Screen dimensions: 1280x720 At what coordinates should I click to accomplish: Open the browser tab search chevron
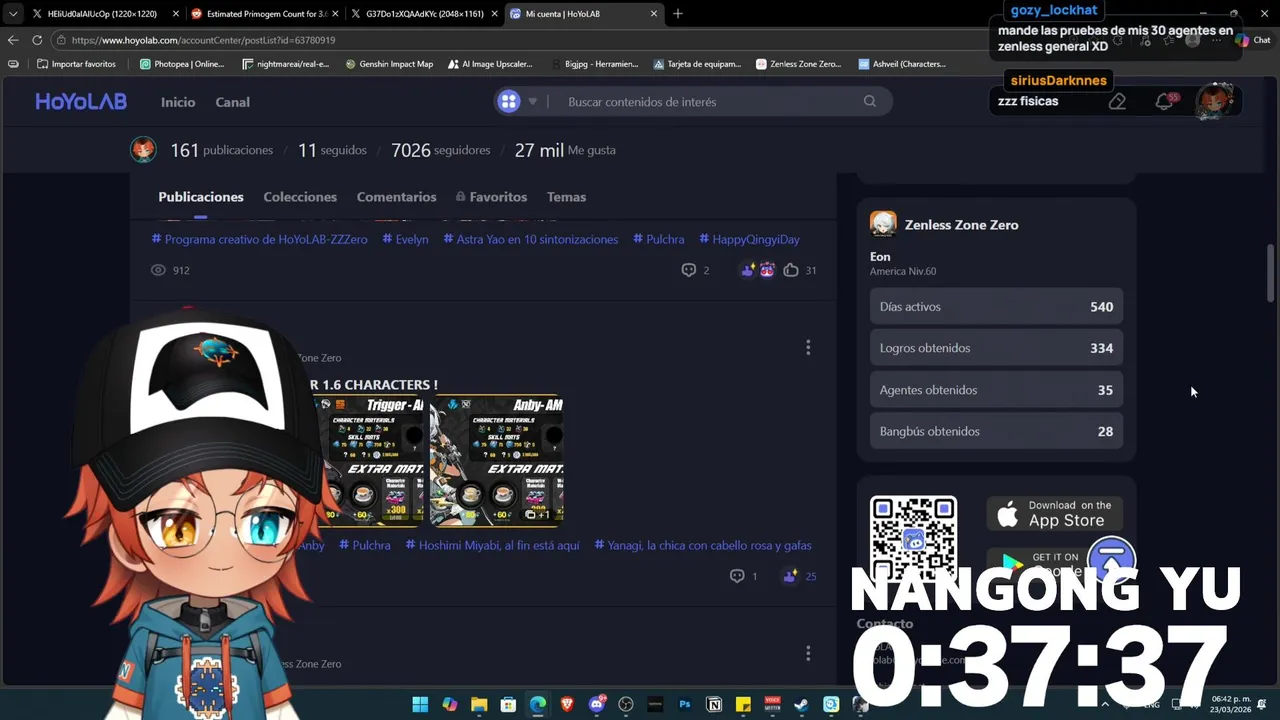[12, 14]
